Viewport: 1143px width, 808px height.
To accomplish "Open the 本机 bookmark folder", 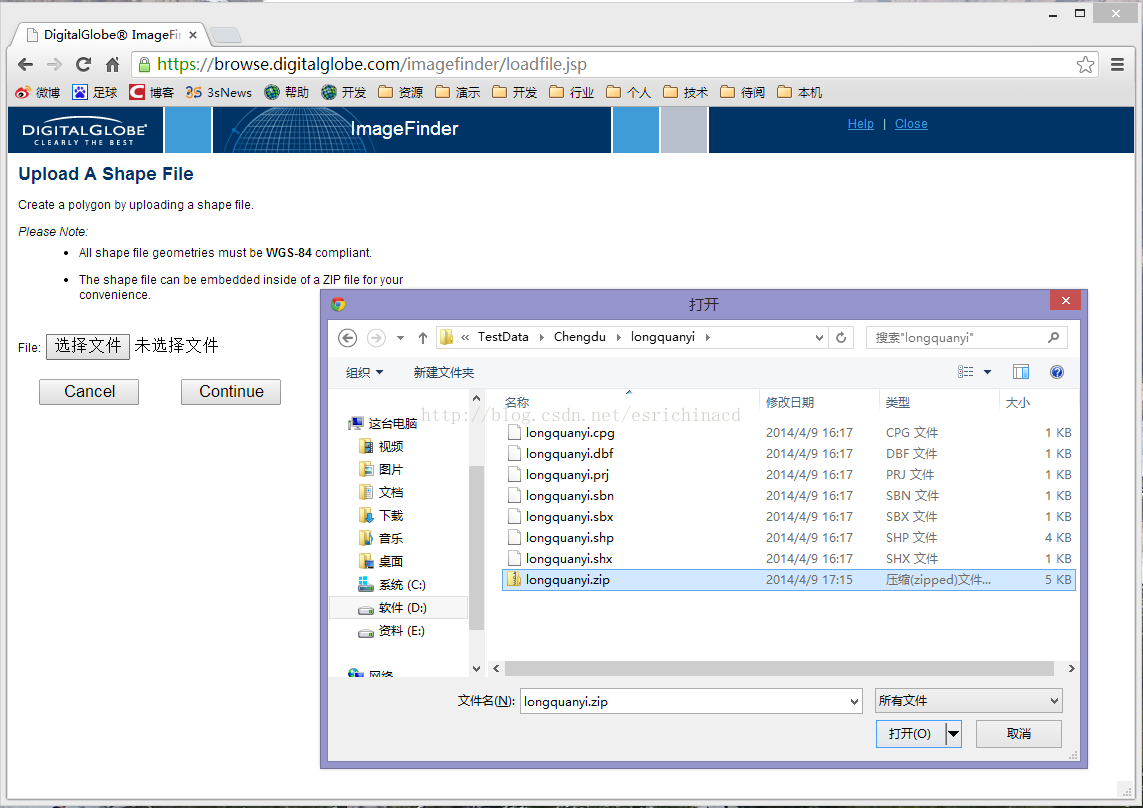I will pyautogui.click(x=800, y=92).
